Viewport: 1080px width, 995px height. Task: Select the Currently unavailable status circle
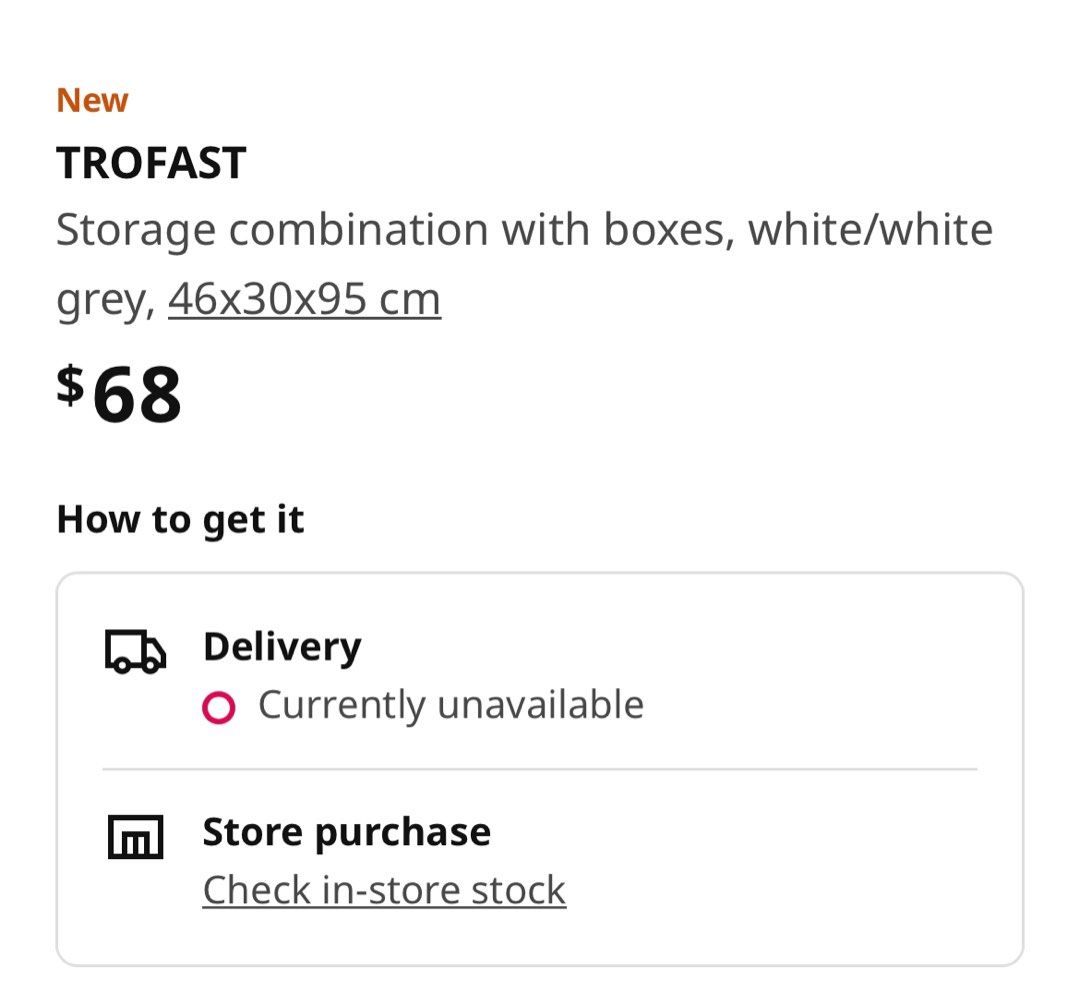click(x=218, y=705)
